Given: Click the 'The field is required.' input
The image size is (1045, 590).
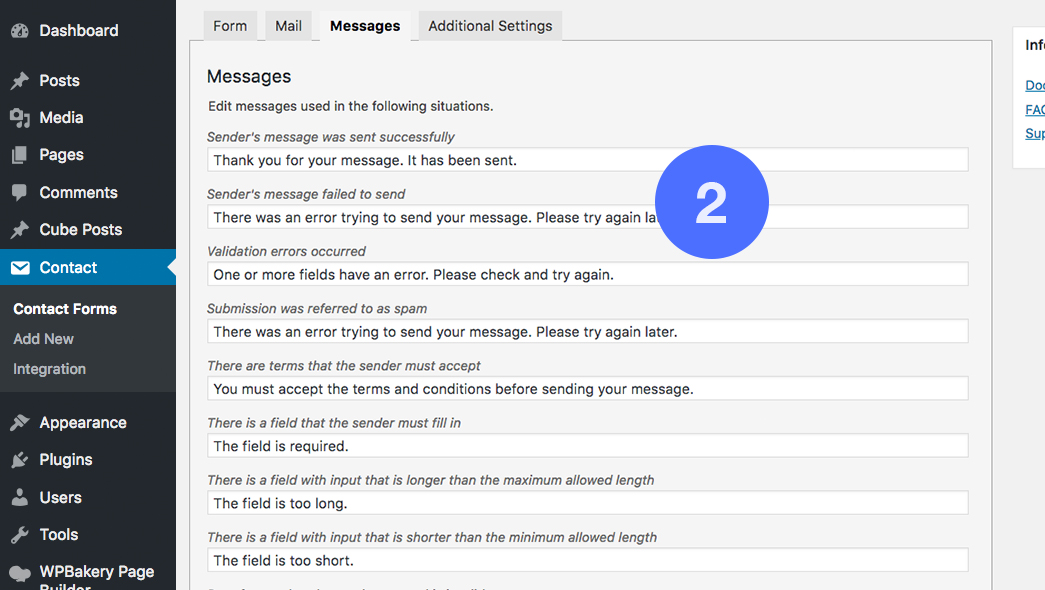Looking at the screenshot, I should [587, 446].
